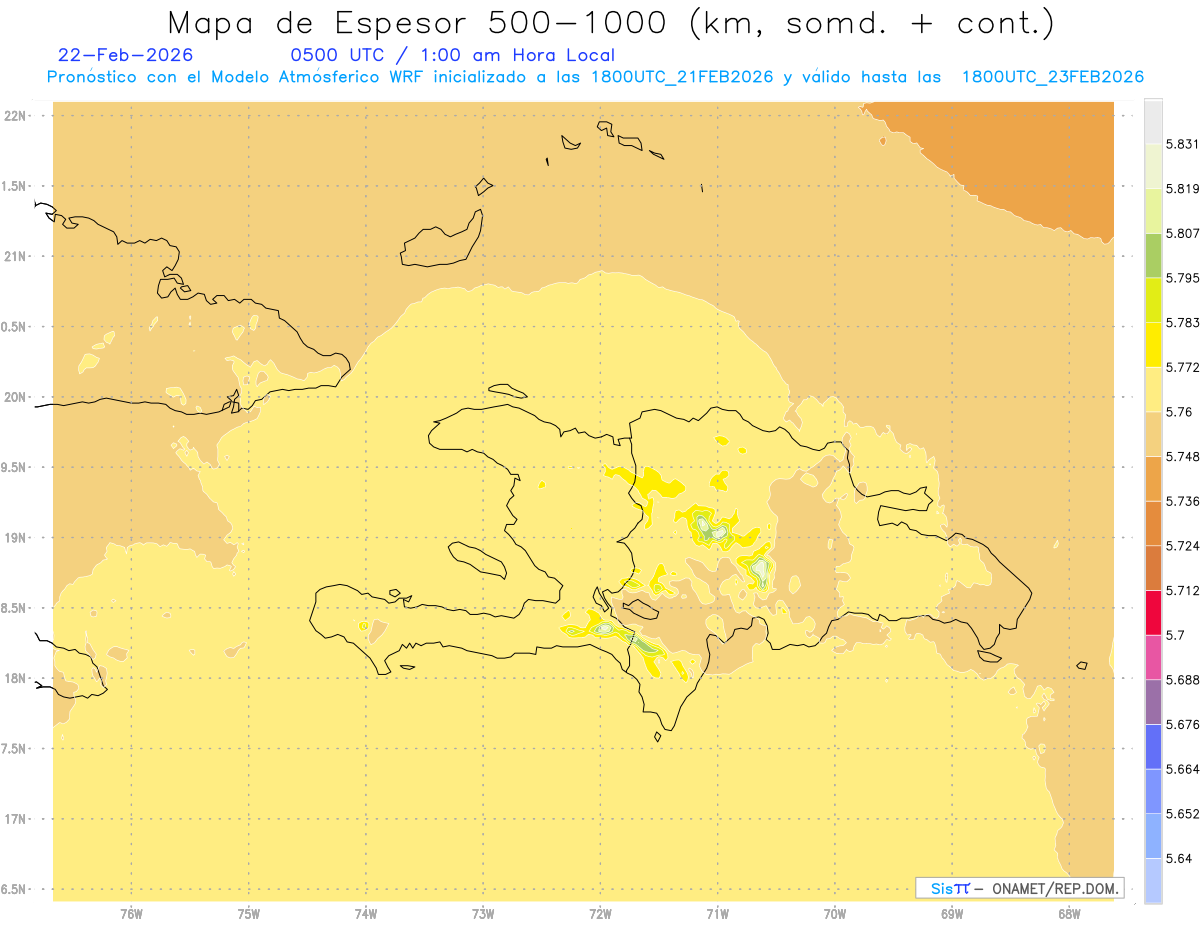Click the bright yellow segment between 5.772 and 5.783
This screenshot has width=1200, height=927.
click(x=1153, y=345)
